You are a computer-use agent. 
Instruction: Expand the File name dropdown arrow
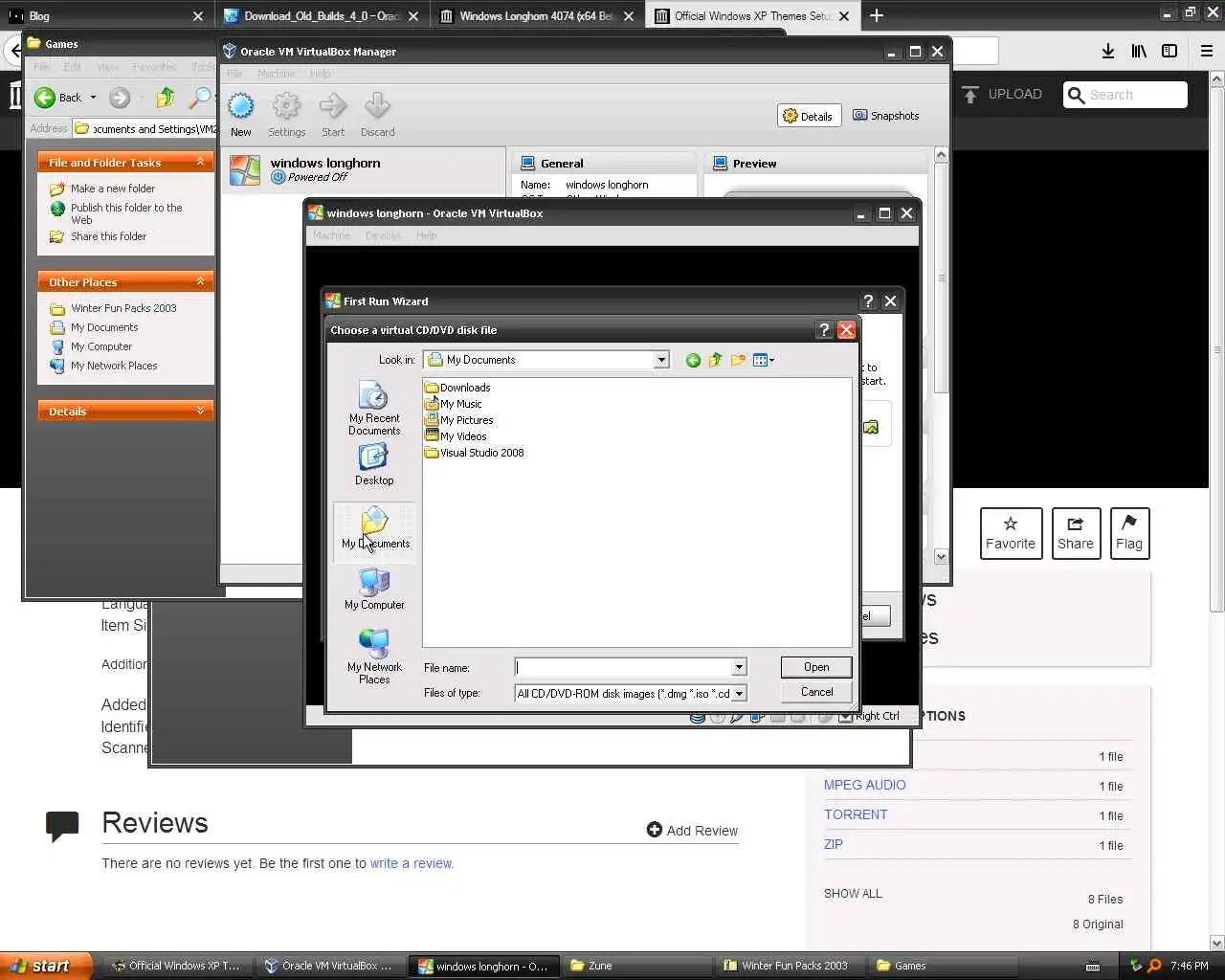[739, 667]
